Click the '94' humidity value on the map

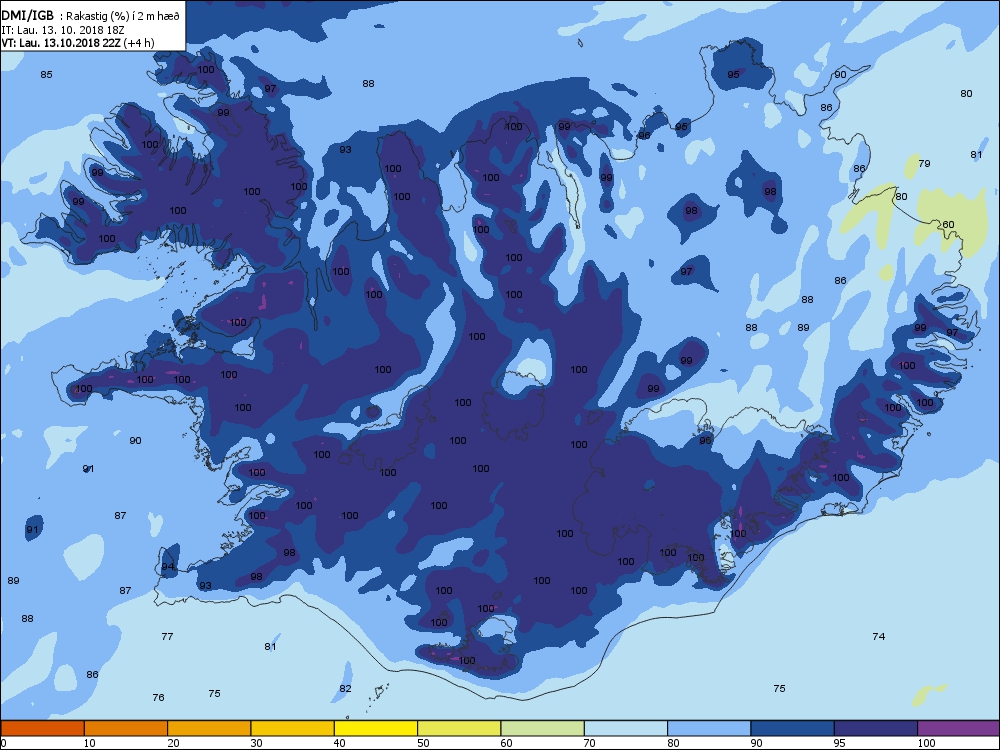coord(167,567)
